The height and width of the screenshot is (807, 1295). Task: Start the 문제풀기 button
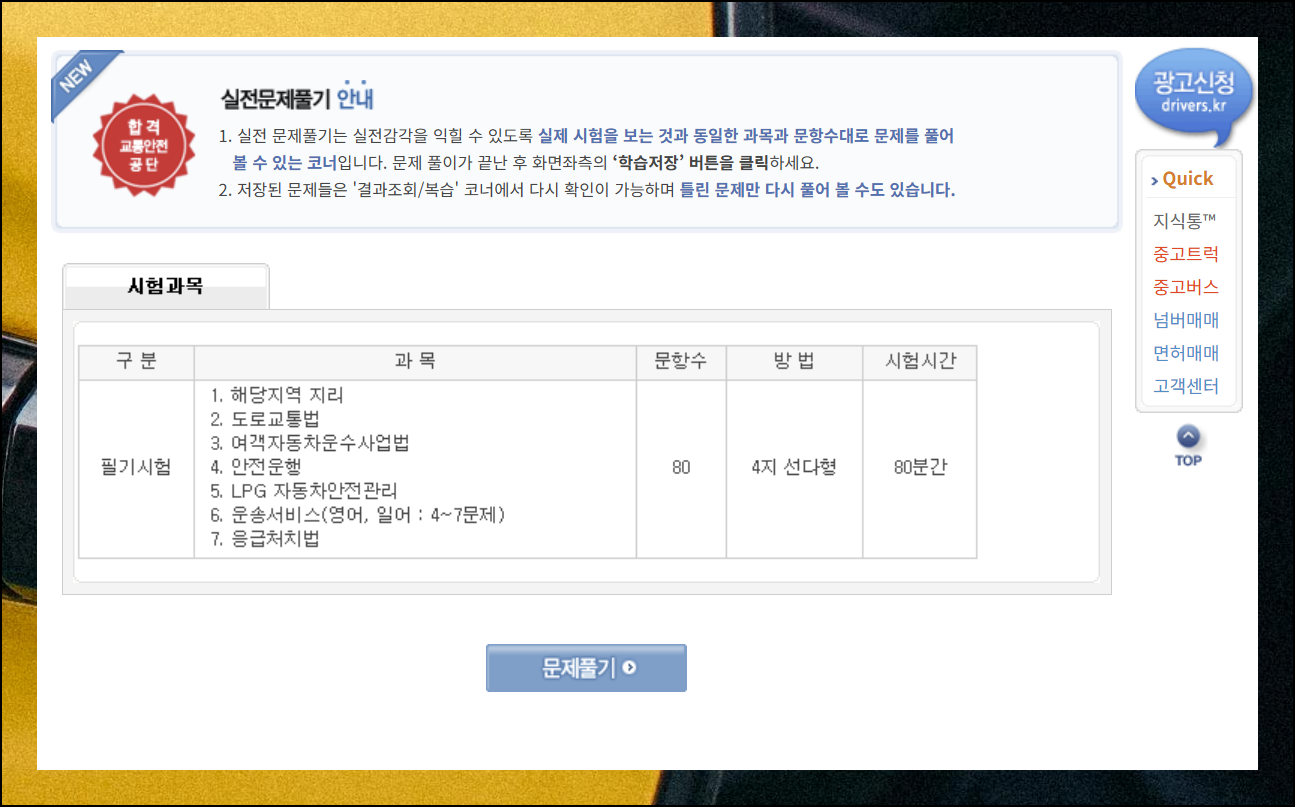[586, 668]
